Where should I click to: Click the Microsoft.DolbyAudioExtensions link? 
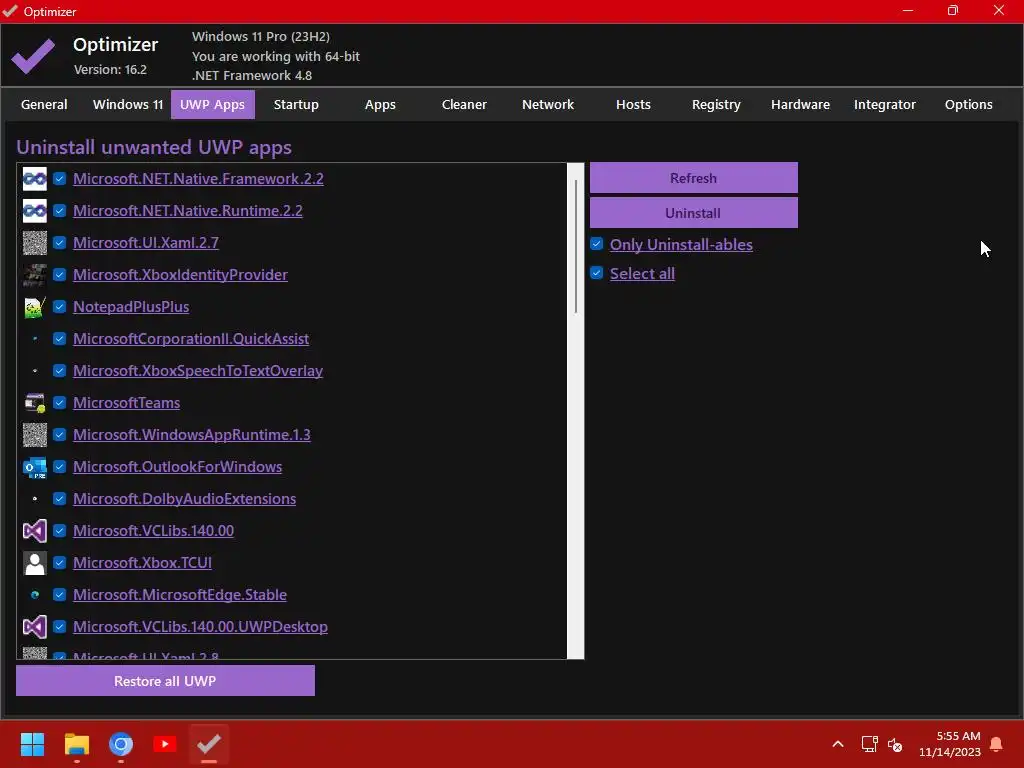[184, 499]
